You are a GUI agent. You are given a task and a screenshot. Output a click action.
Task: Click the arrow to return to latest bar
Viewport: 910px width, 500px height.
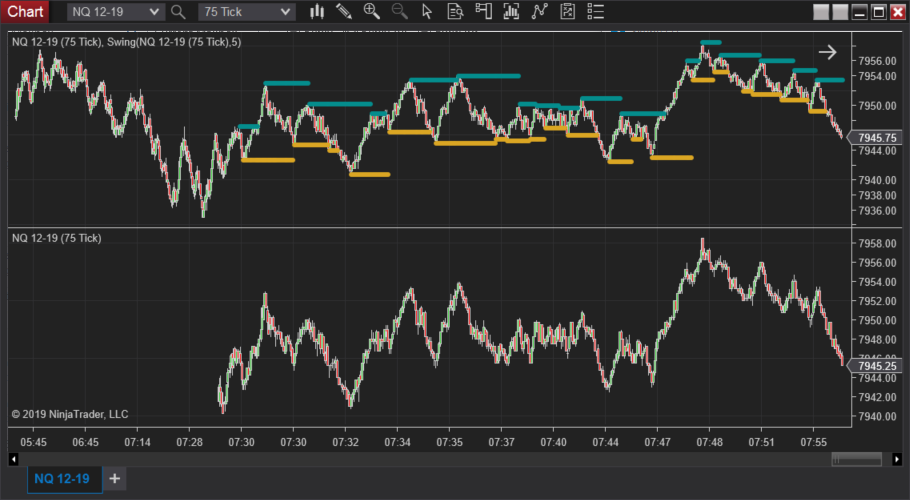[828, 52]
